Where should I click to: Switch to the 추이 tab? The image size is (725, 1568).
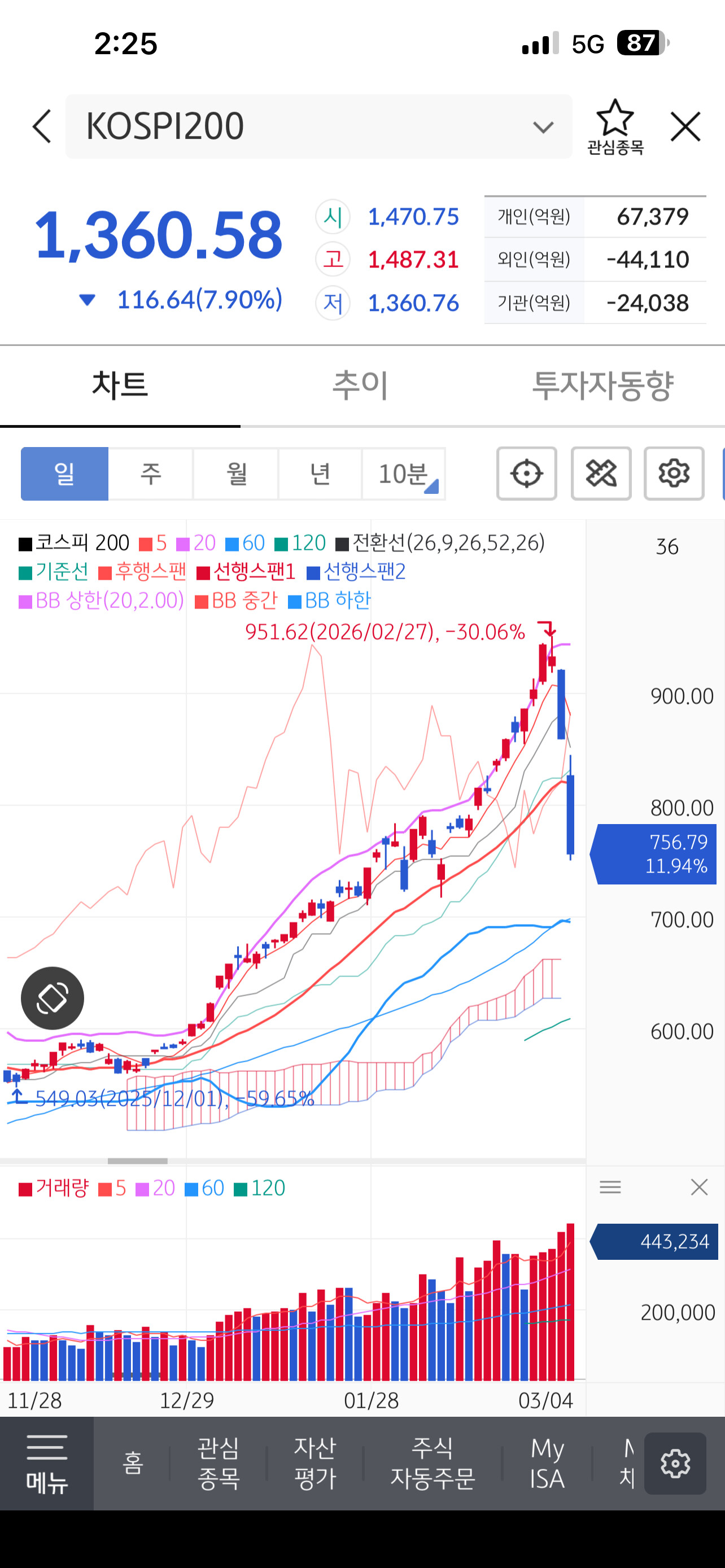pos(360,386)
